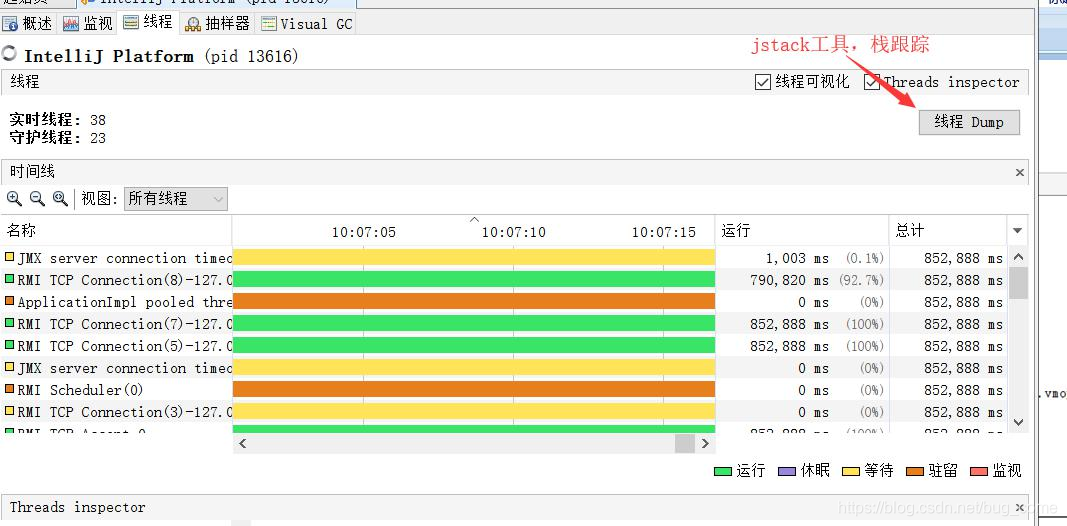Select RMI TCP Connection(5) thread row
This screenshot has height=526, width=1067.
pyautogui.click(x=504, y=346)
